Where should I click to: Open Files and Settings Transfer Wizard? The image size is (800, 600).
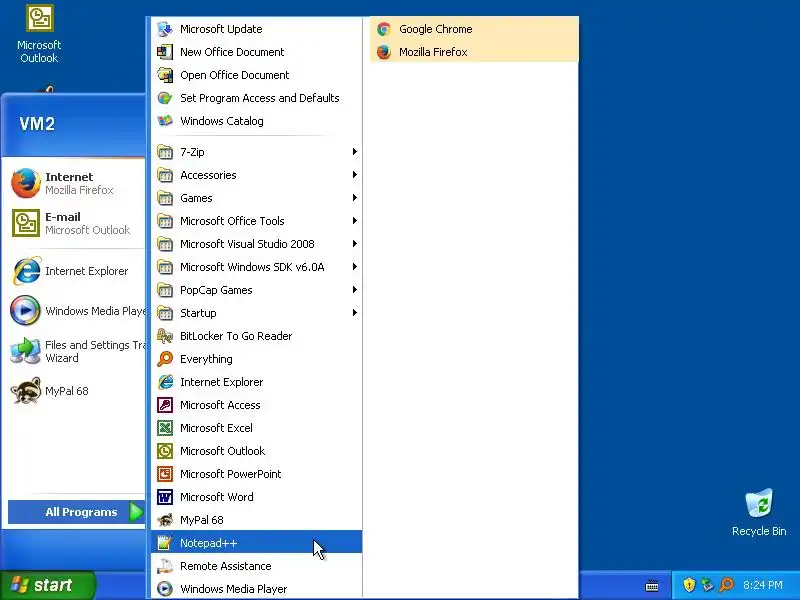(76, 351)
